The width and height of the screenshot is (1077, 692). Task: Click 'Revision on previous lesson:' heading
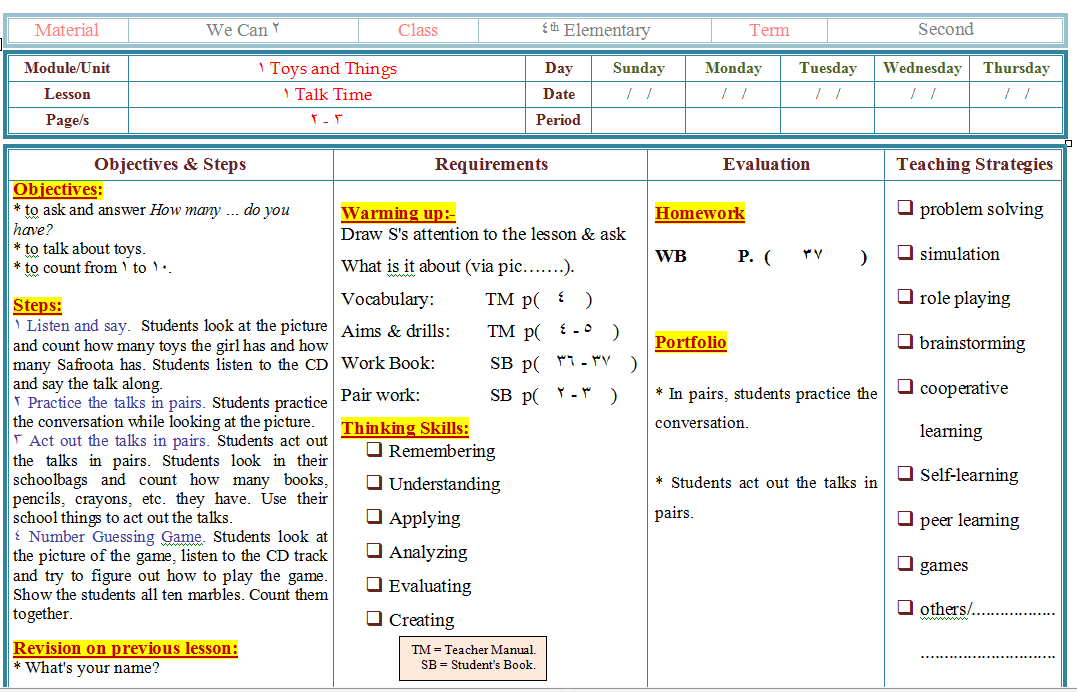126,648
